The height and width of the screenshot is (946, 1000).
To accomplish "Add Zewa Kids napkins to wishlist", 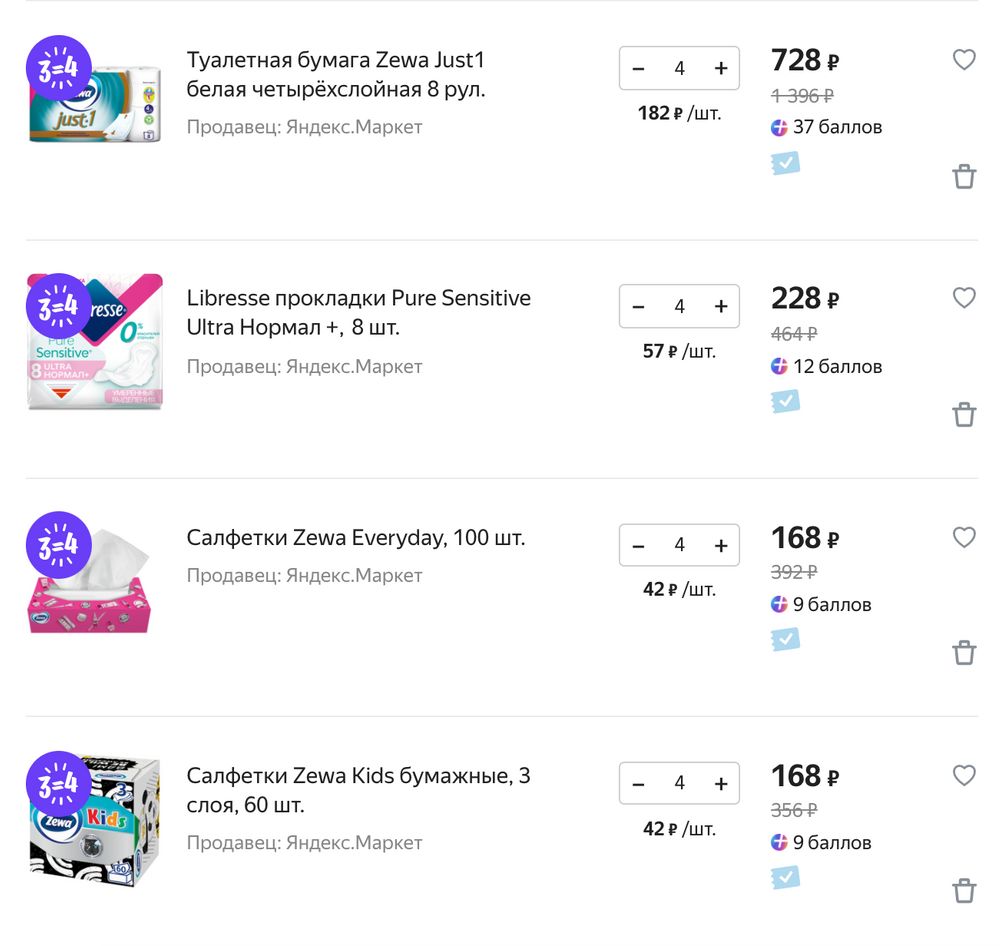I will (963, 775).
